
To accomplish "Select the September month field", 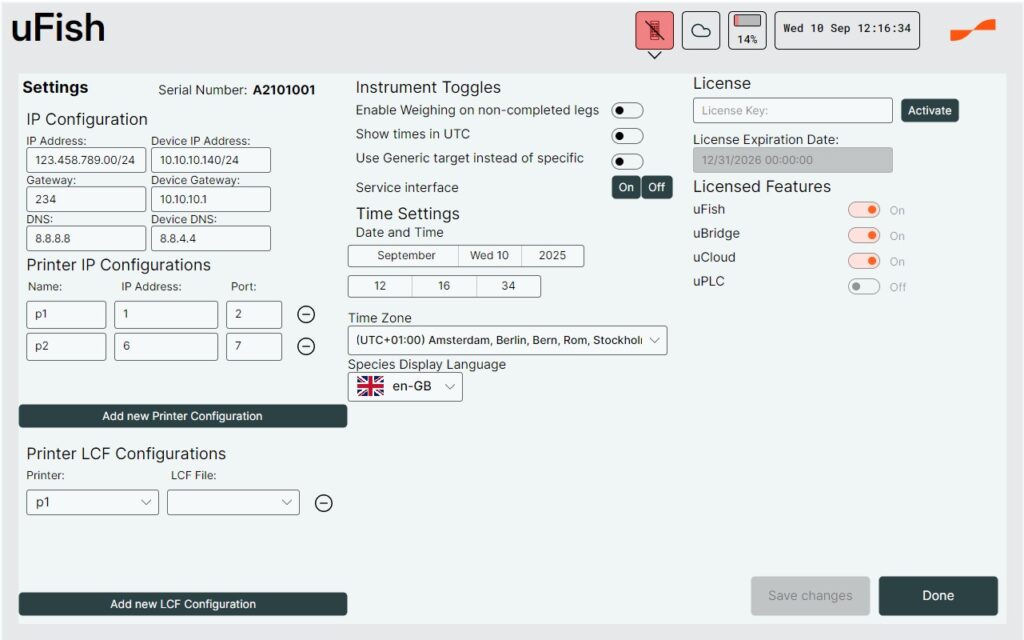I will coord(406,256).
